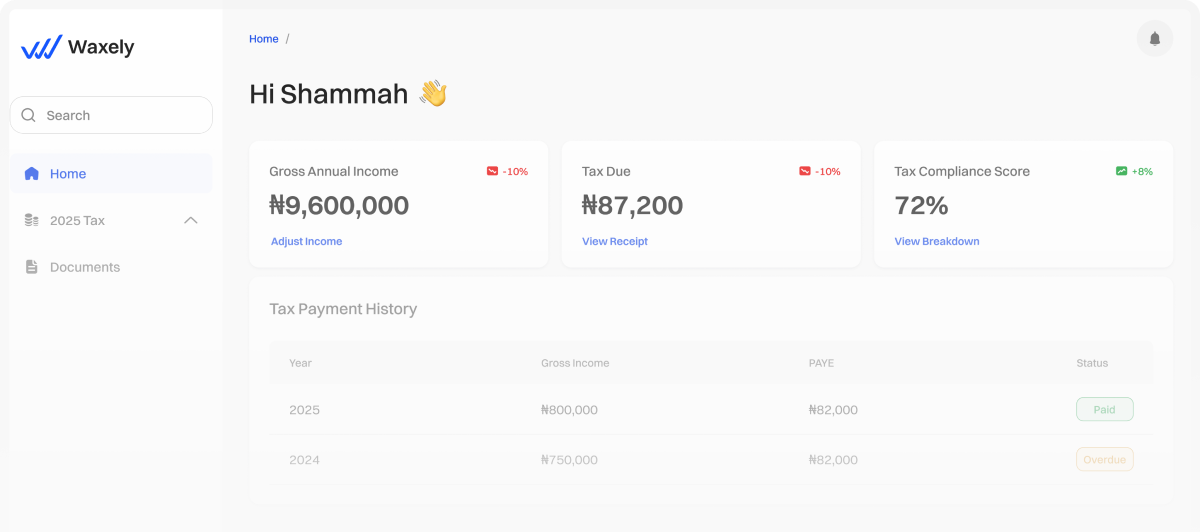
Task: Click the Waxely logo icon
Action: (x=41, y=47)
